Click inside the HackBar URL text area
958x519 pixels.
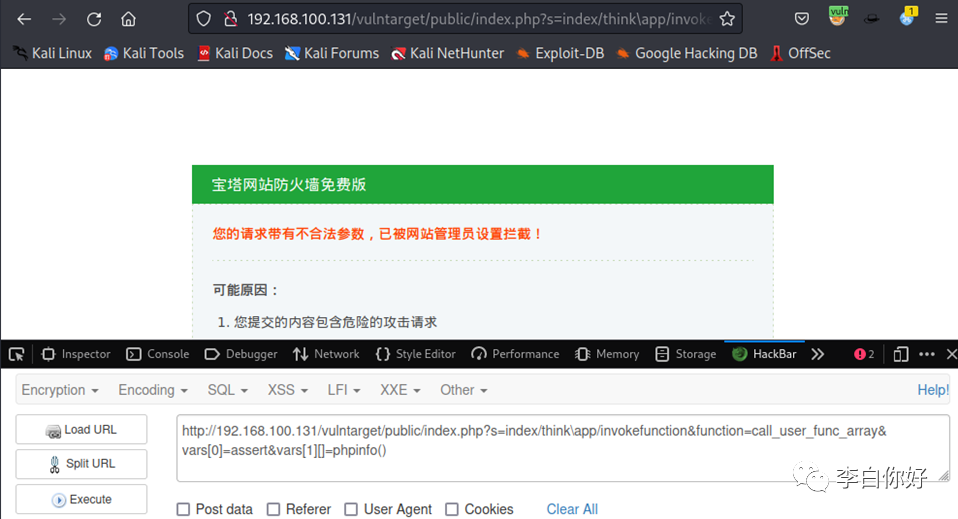click(x=563, y=448)
